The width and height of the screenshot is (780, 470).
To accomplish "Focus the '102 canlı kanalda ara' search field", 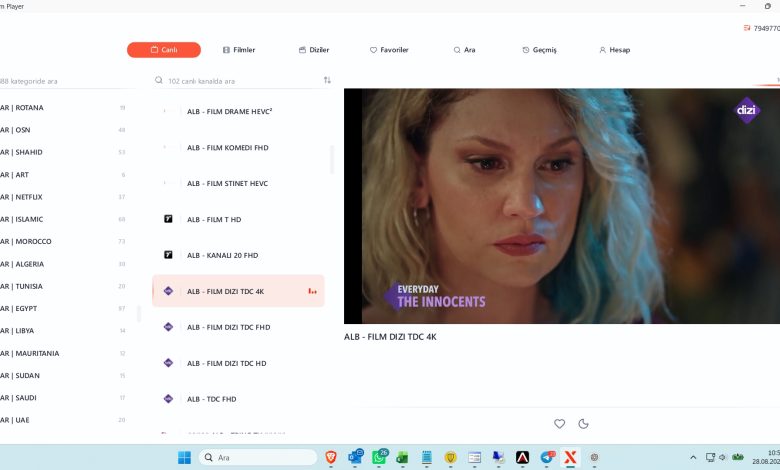I will [244, 81].
